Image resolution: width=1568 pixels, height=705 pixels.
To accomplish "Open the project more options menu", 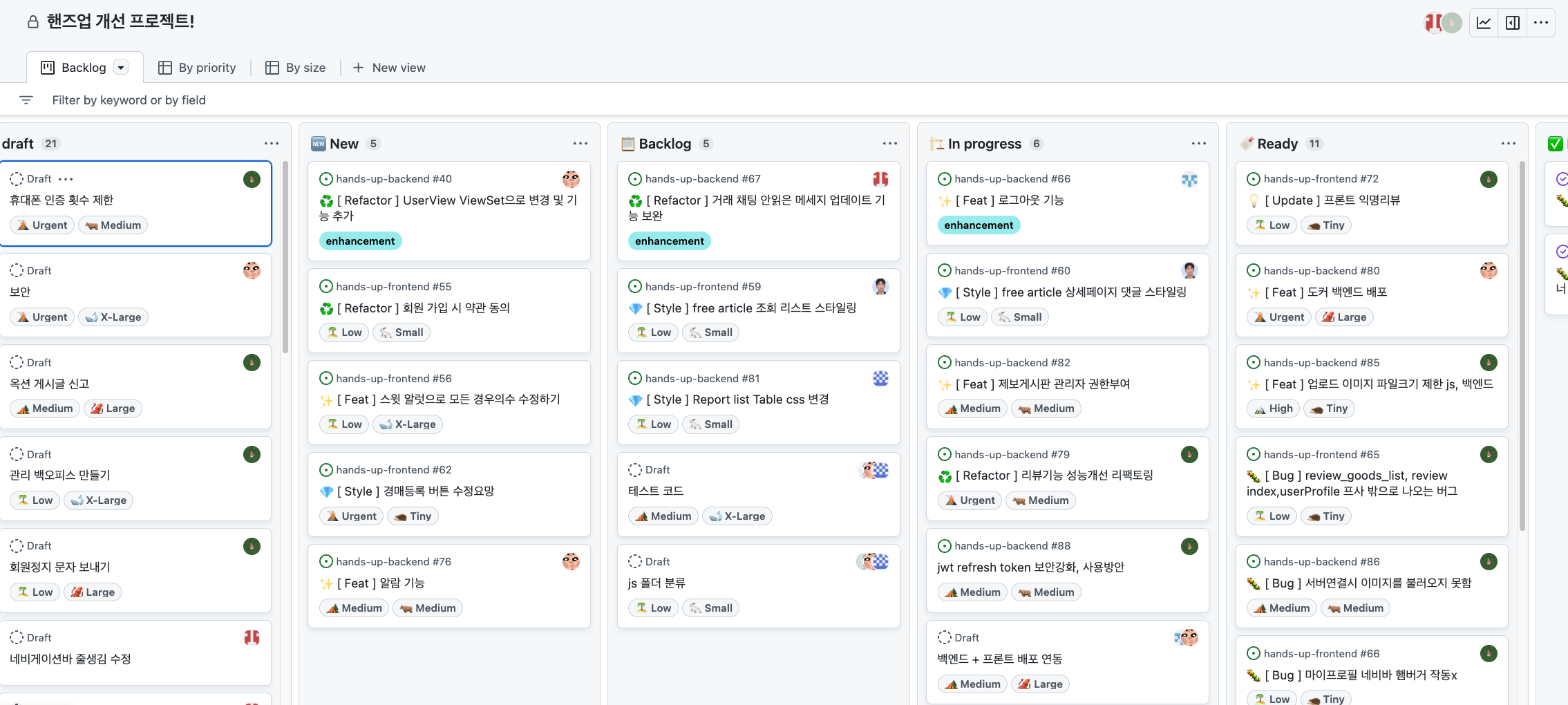I will click(x=1541, y=23).
